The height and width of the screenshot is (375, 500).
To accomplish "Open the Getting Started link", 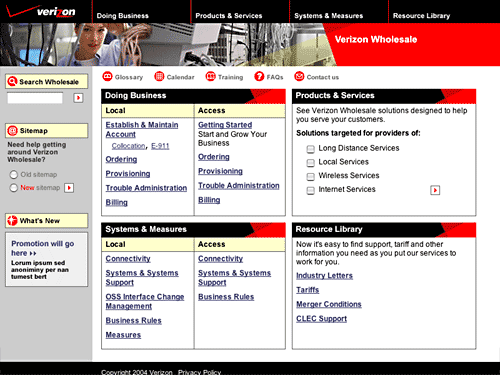I will coord(225,125).
